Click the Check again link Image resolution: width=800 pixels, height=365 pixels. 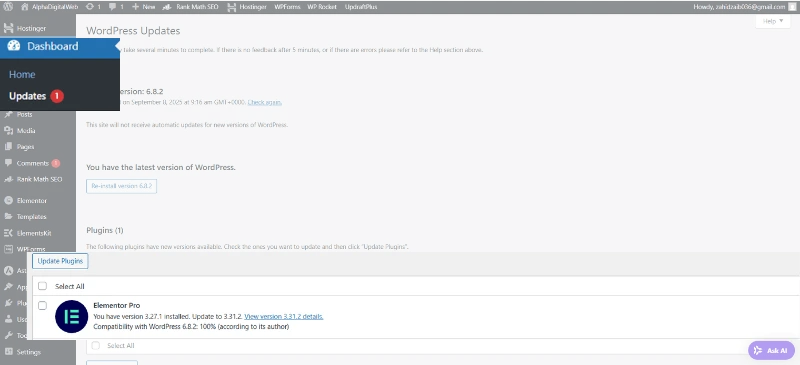265,102
